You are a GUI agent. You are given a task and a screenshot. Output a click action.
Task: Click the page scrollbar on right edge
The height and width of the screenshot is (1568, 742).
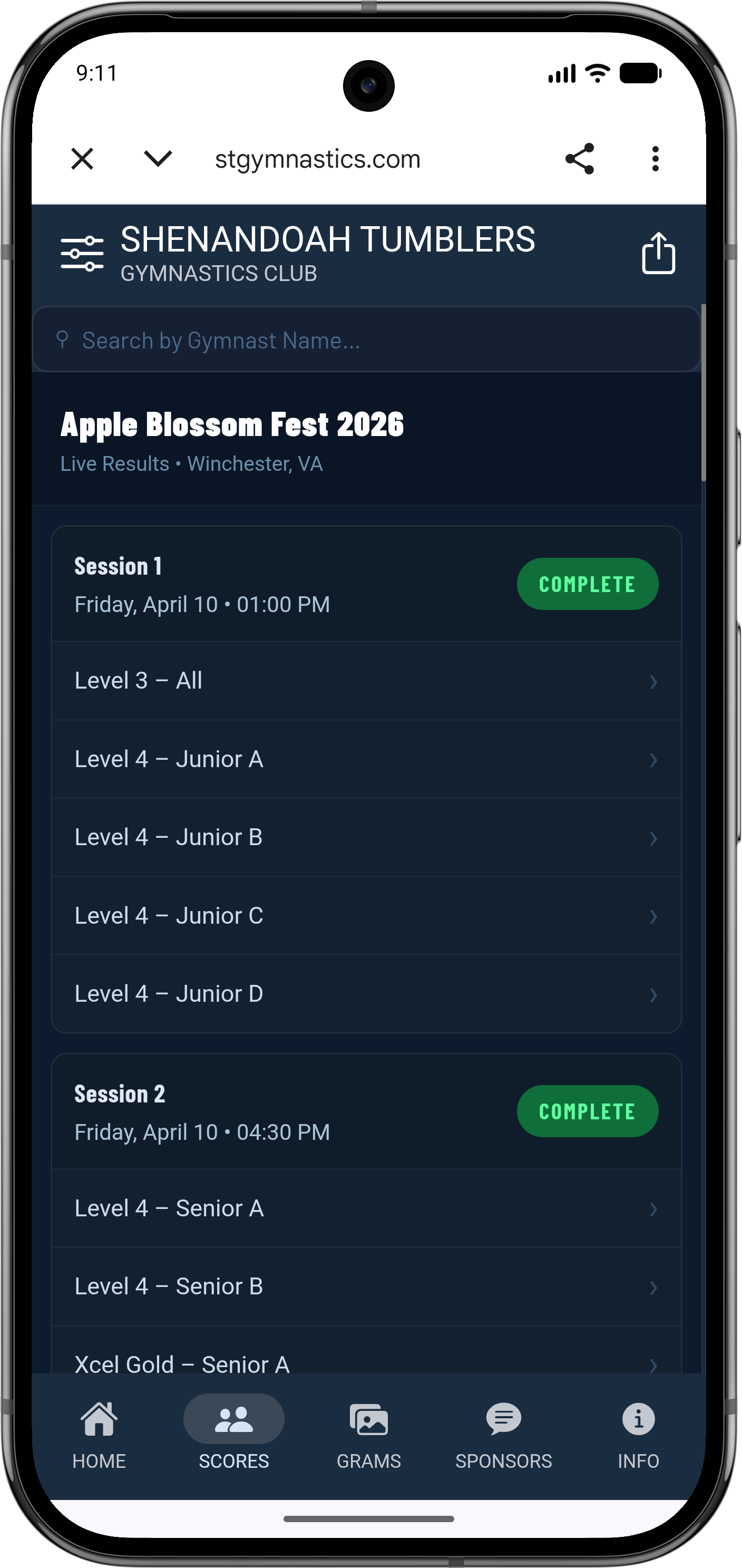click(703, 394)
